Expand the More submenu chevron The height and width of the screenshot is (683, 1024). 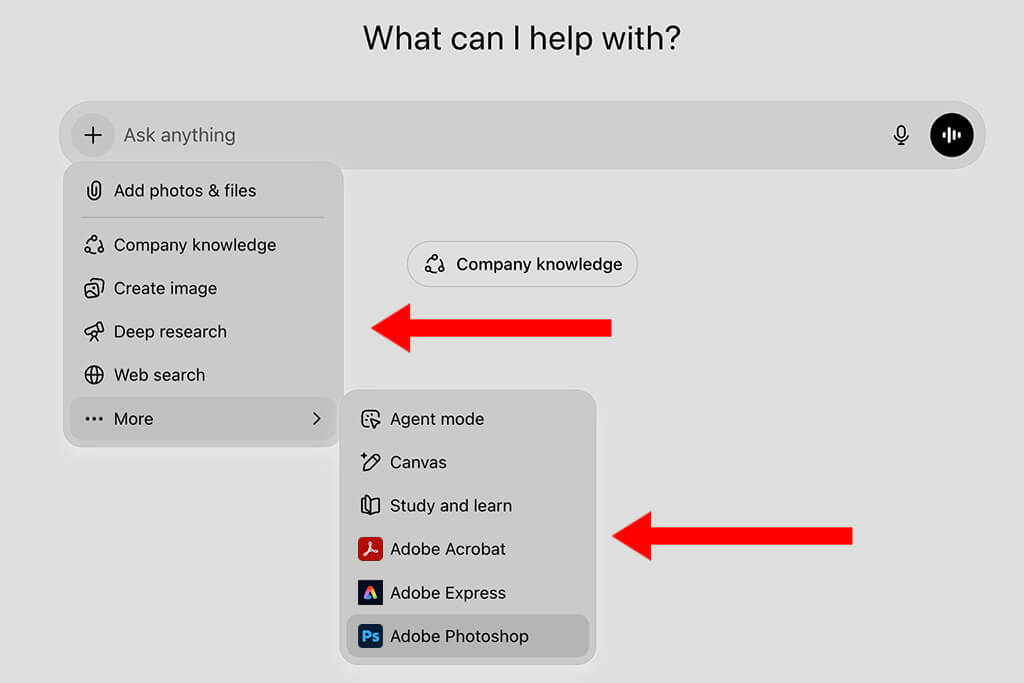pyautogui.click(x=317, y=419)
